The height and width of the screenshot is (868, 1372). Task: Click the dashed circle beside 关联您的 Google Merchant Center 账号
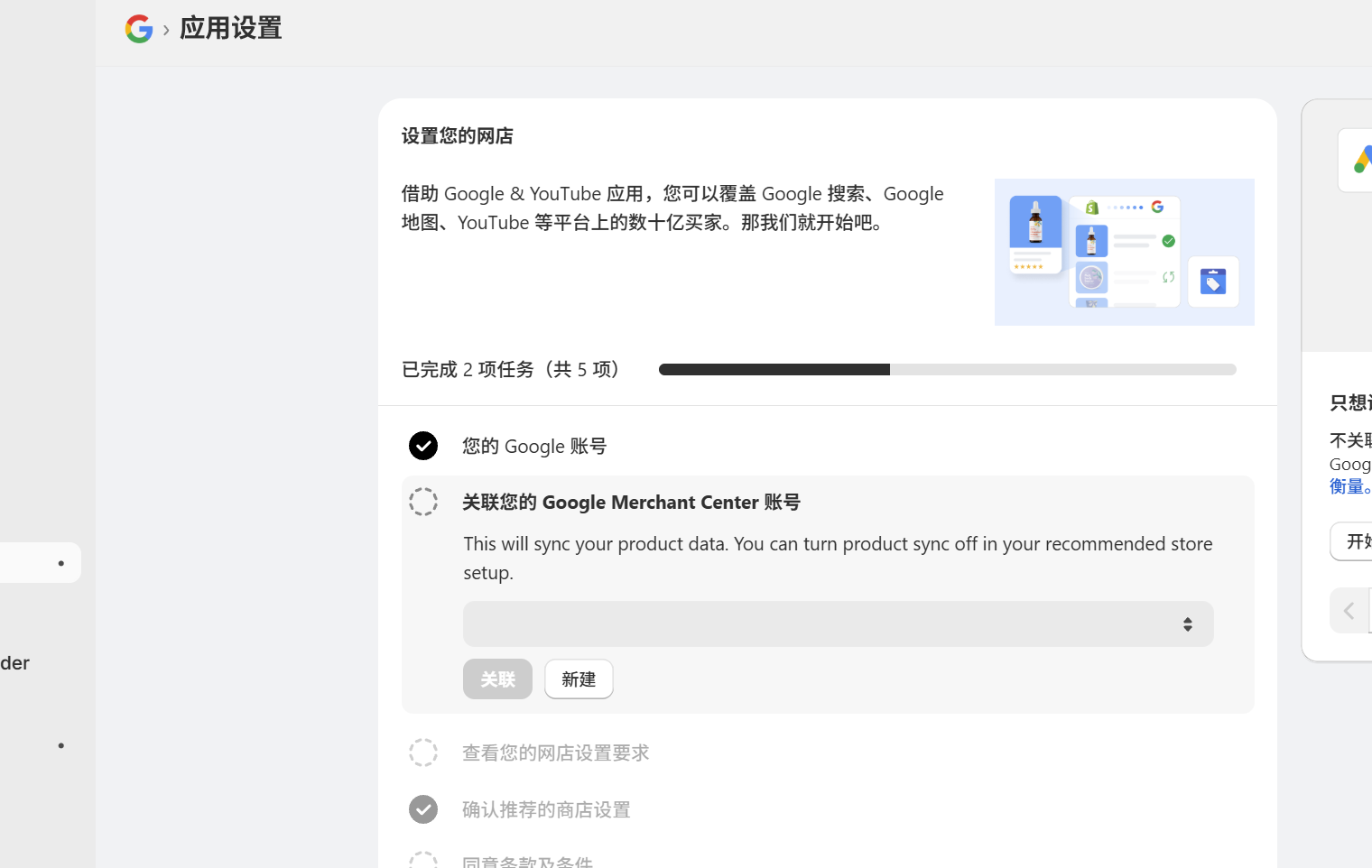[x=423, y=502]
